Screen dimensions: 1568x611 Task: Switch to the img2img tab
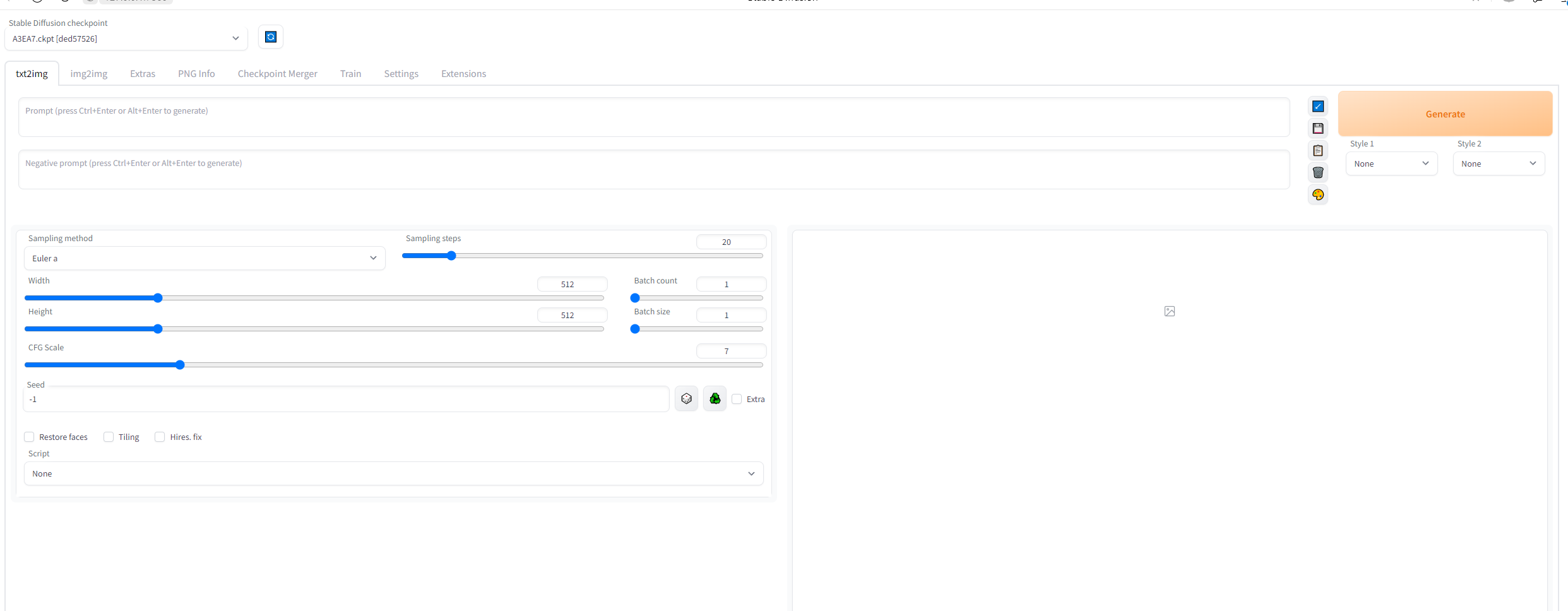tap(88, 74)
